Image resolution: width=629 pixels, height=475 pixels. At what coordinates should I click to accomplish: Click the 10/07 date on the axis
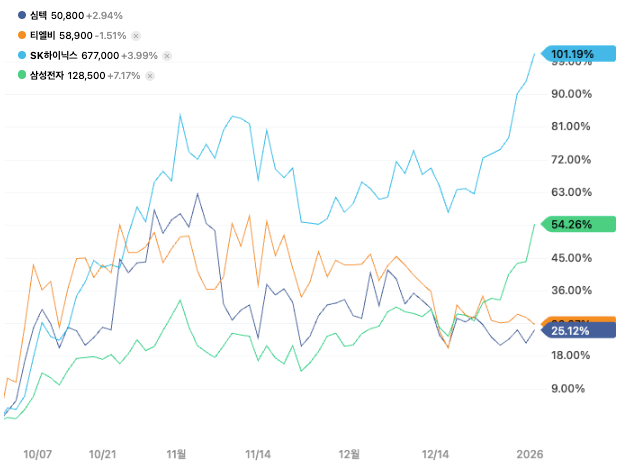(37, 453)
